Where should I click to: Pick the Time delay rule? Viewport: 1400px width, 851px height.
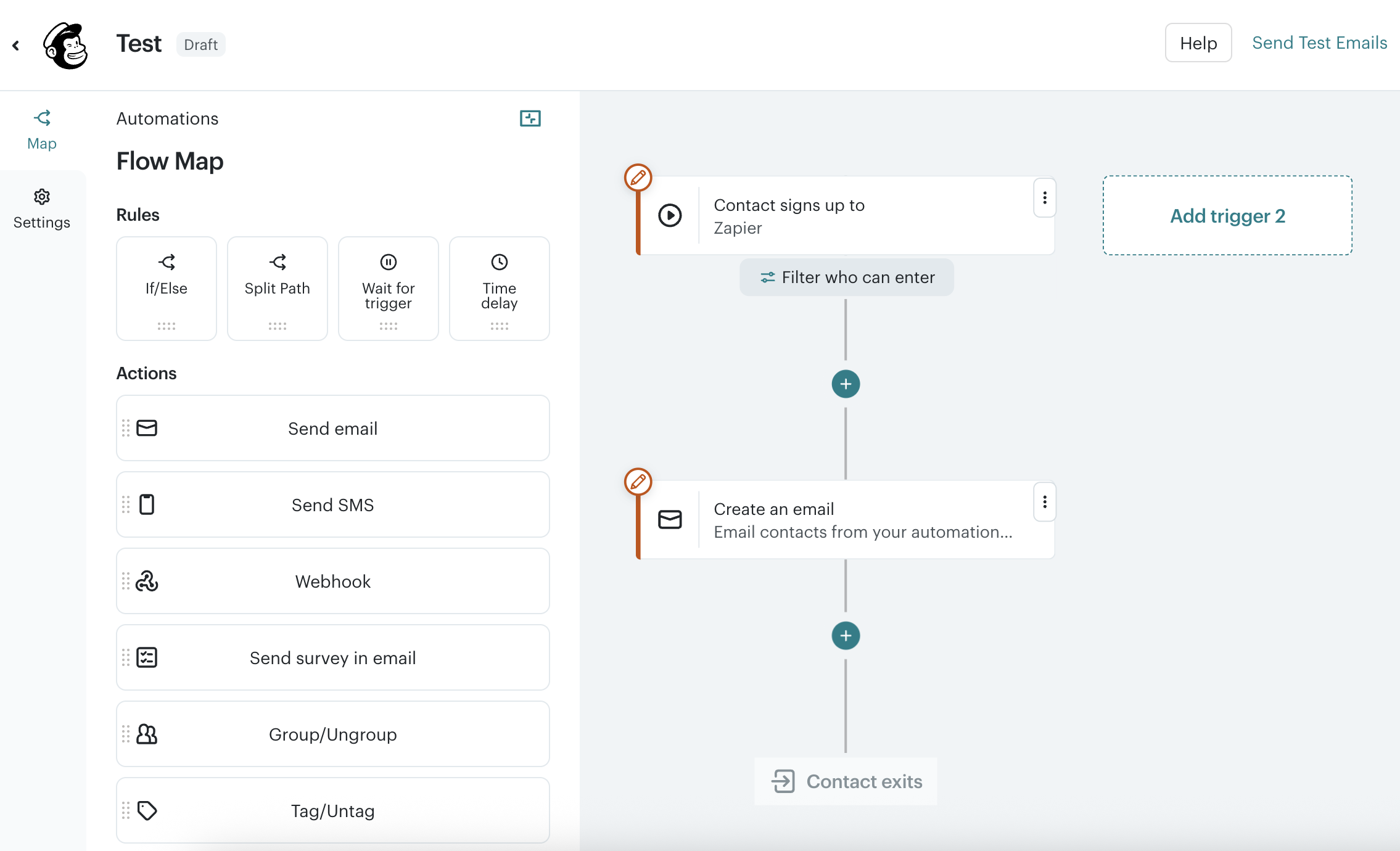coord(500,288)
